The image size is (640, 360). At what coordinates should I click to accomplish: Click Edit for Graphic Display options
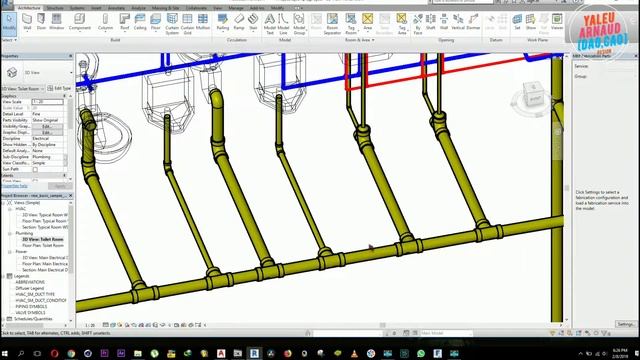47,132
